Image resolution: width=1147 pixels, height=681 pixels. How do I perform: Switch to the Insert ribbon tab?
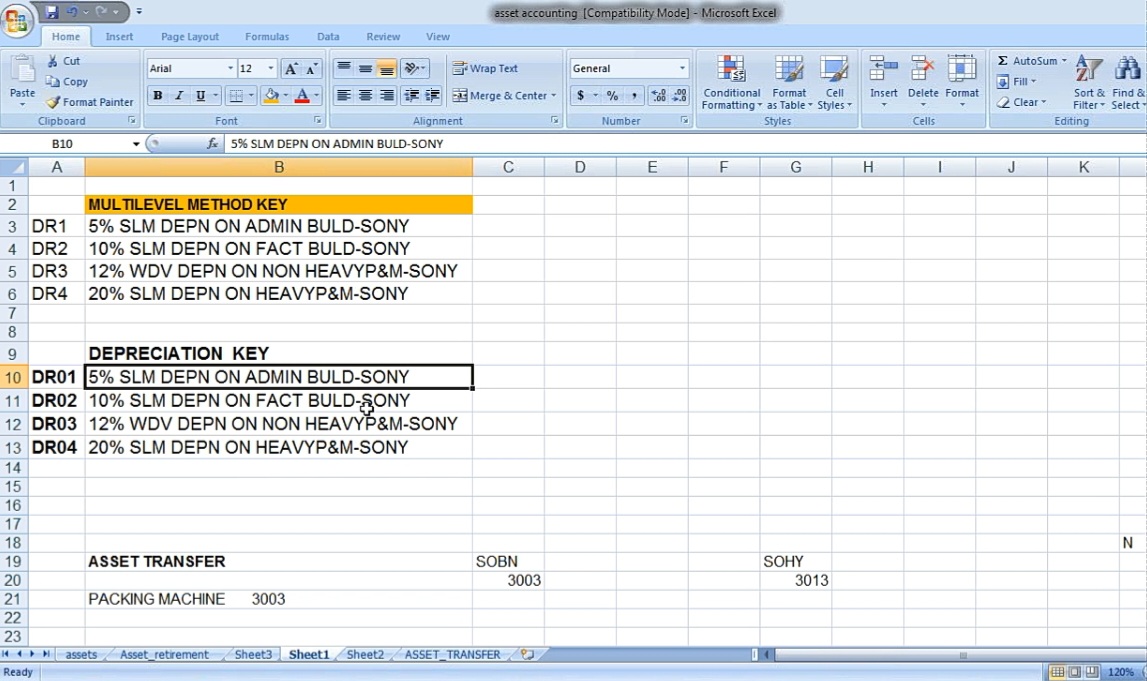[x=119, y=37]
